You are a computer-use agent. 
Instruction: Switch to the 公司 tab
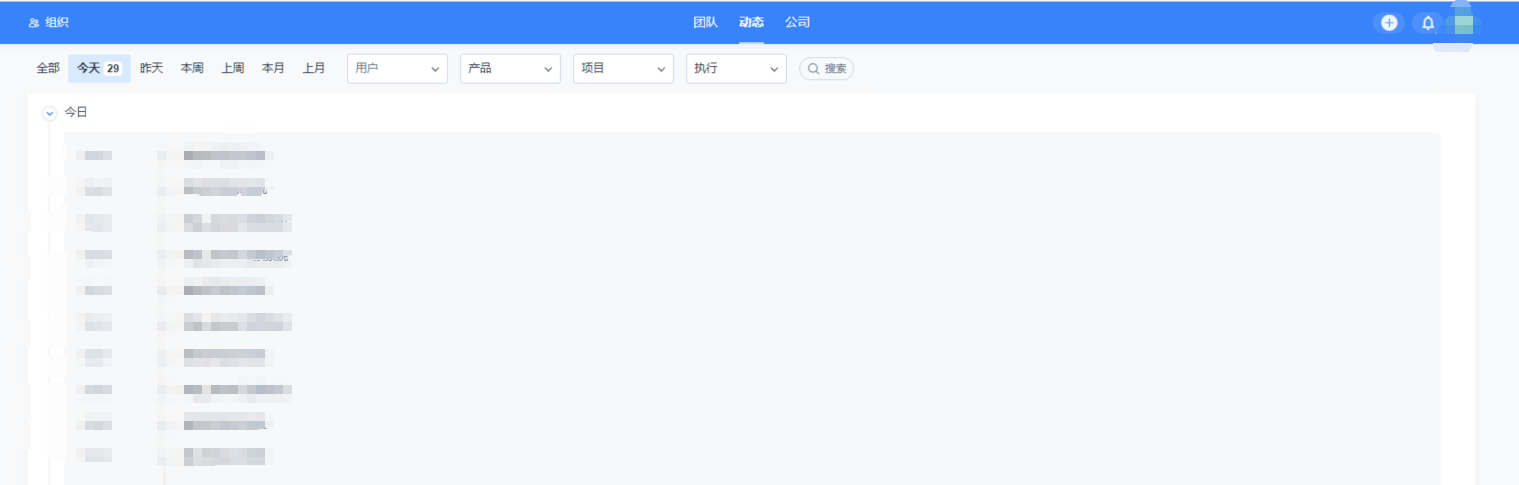pos(797,22)
